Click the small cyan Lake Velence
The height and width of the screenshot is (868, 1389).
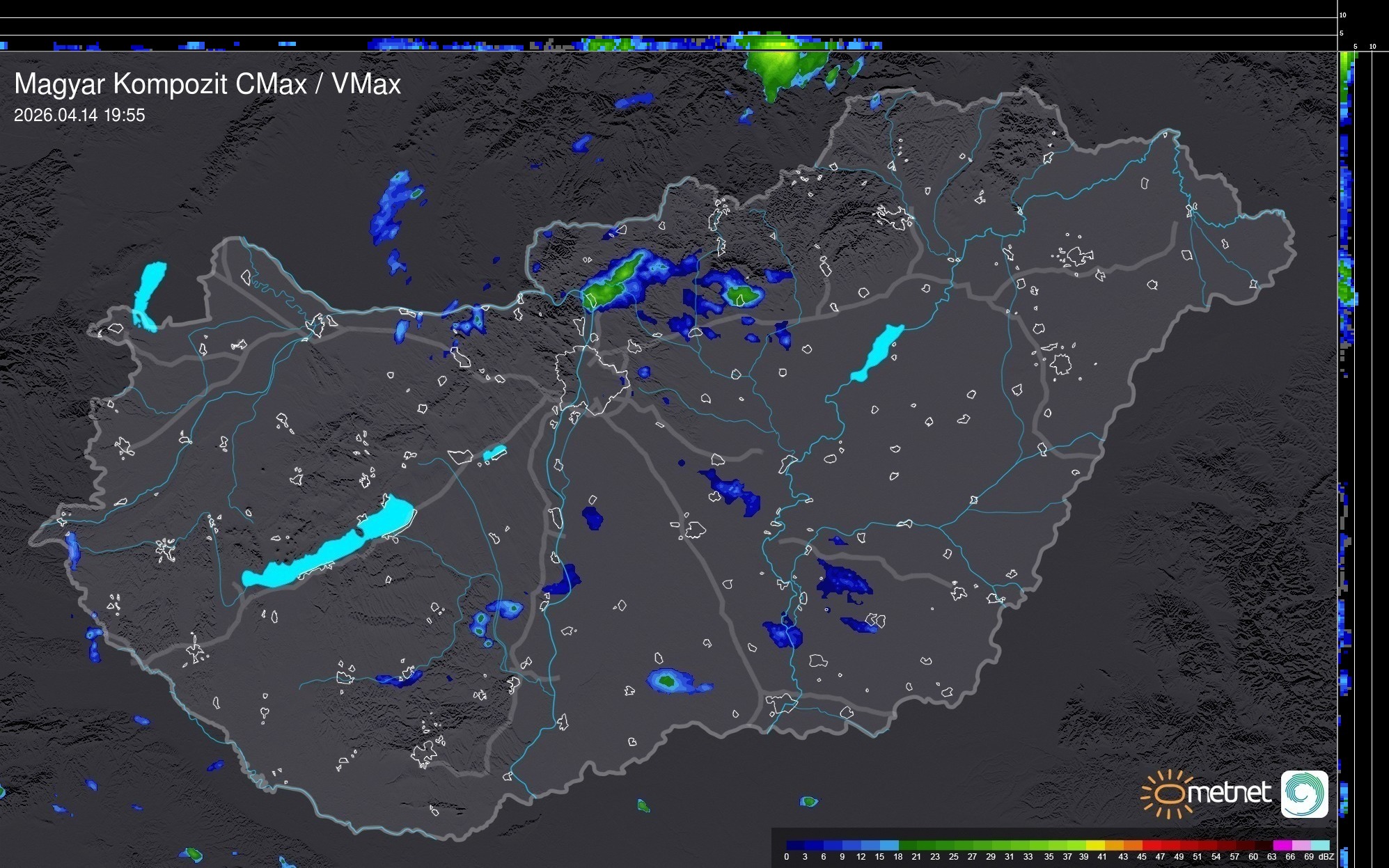494,453
